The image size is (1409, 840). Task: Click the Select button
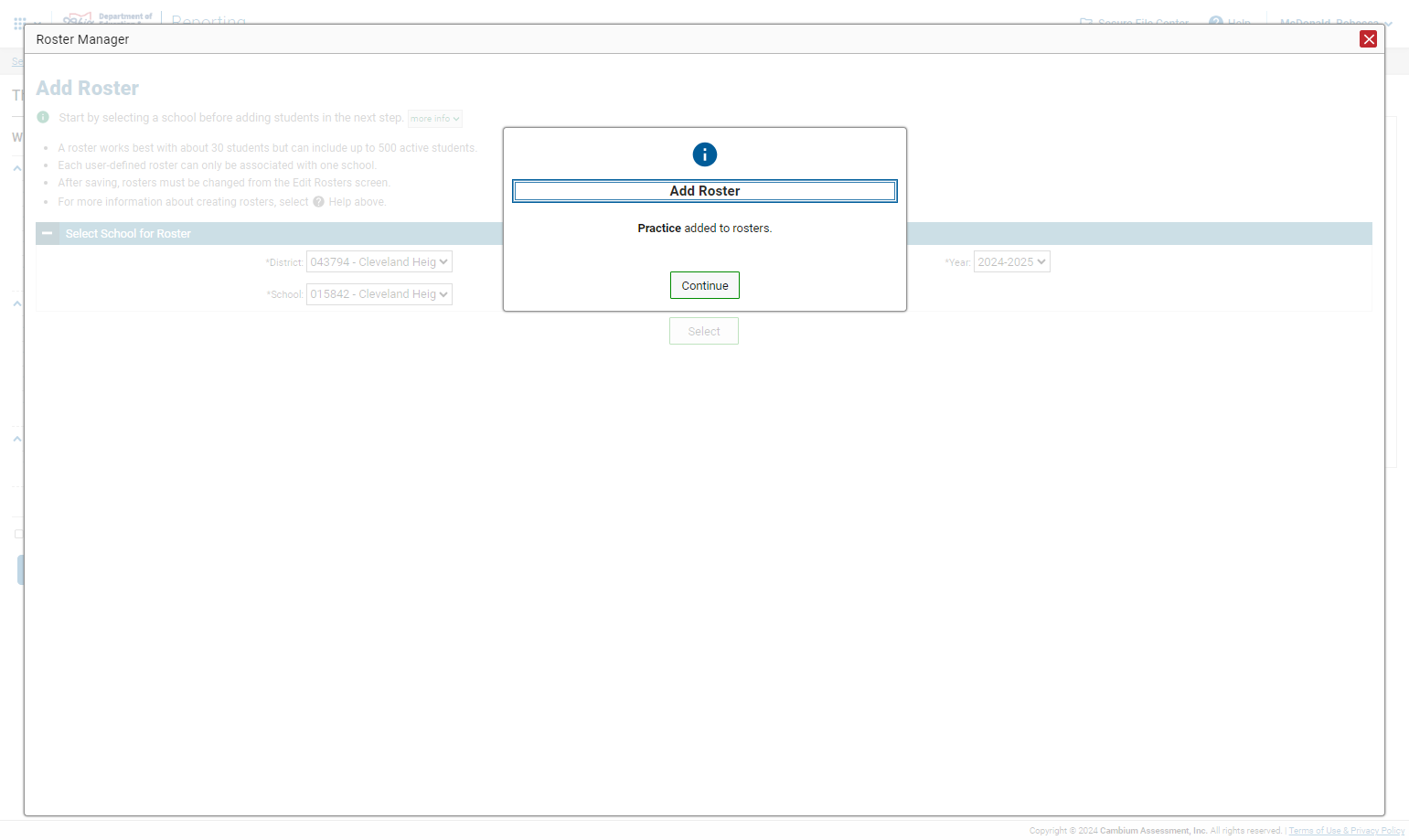pyautogui.click(x=703, y=331)
